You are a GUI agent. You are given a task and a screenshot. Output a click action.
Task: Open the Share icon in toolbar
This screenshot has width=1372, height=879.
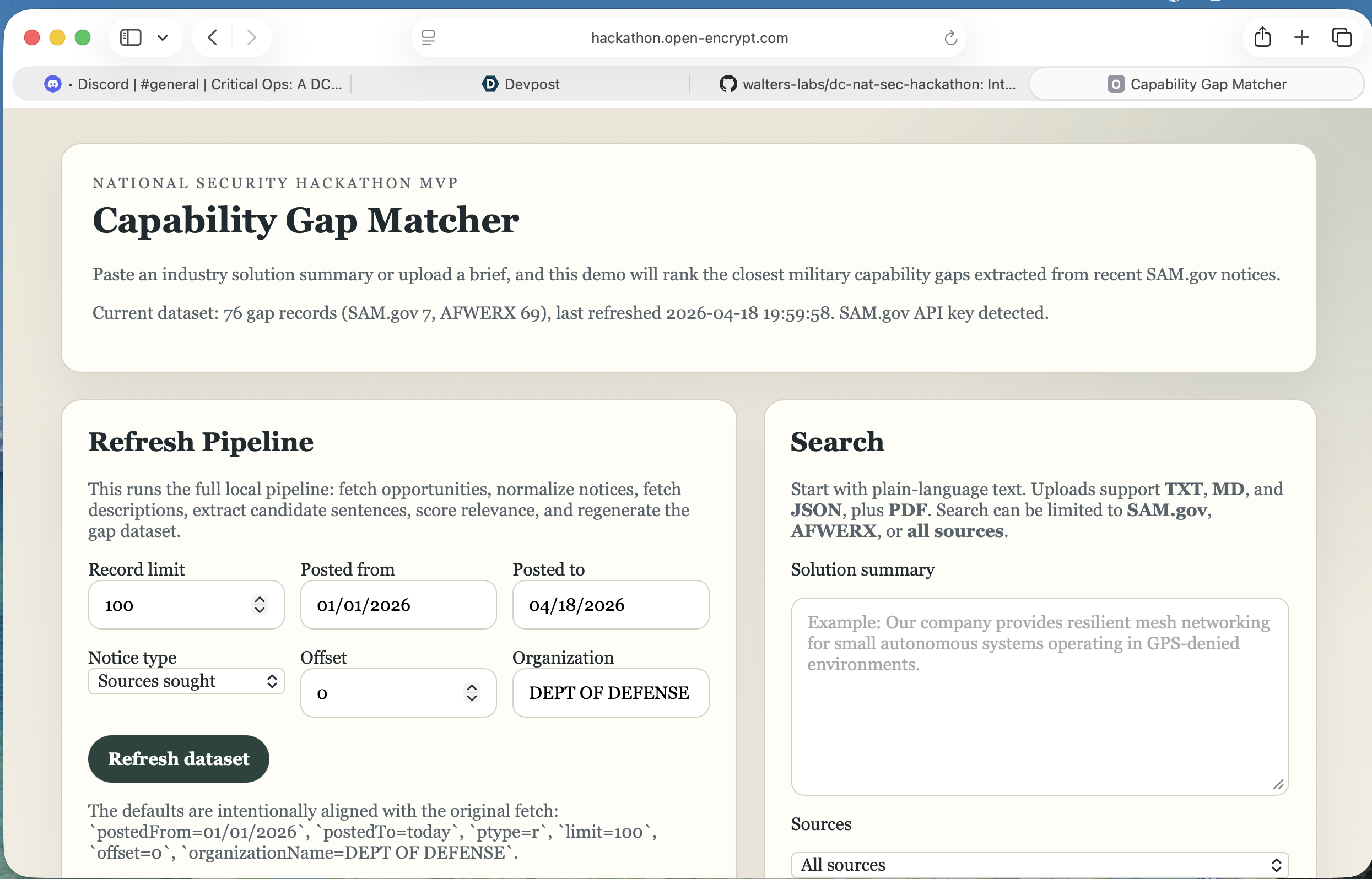[1262, 37]
